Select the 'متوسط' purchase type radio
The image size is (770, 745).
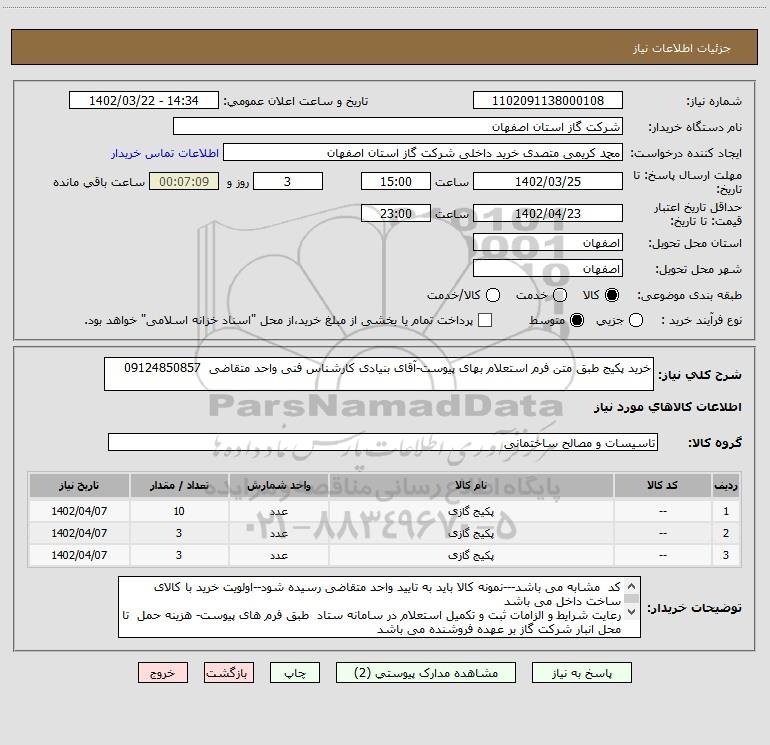tap(577, 320)
